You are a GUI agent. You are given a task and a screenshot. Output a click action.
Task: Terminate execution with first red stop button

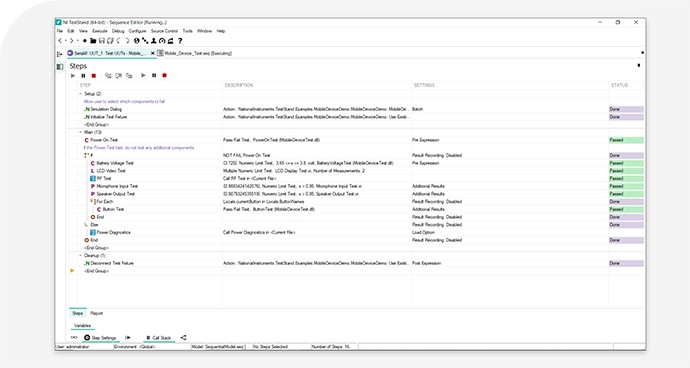pyautogui.click(x=94, y=76)
